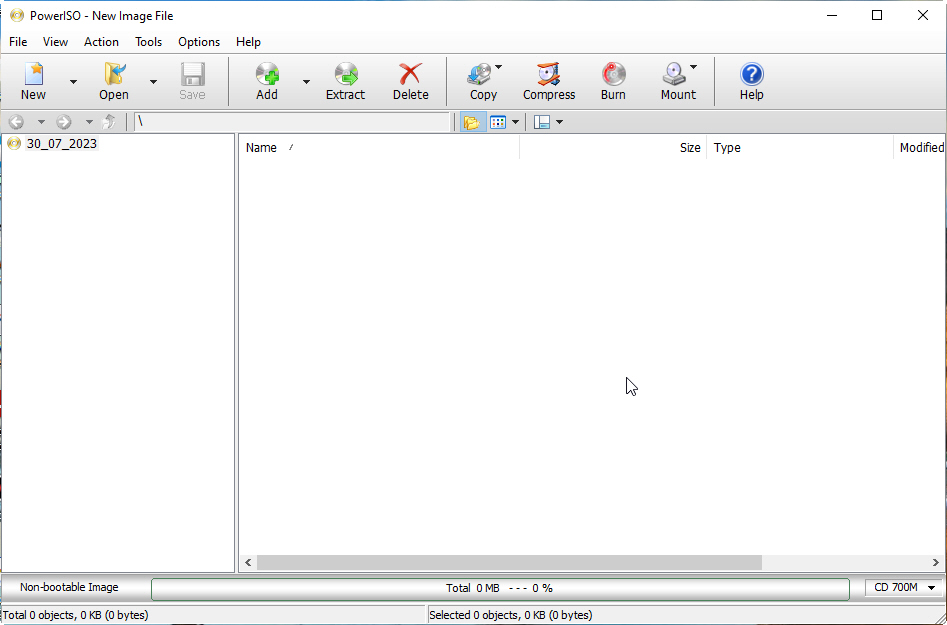Expand the Copy dropdown arrow
The height and width of the screenshot is (625, 947).
[x=499, y=66]
